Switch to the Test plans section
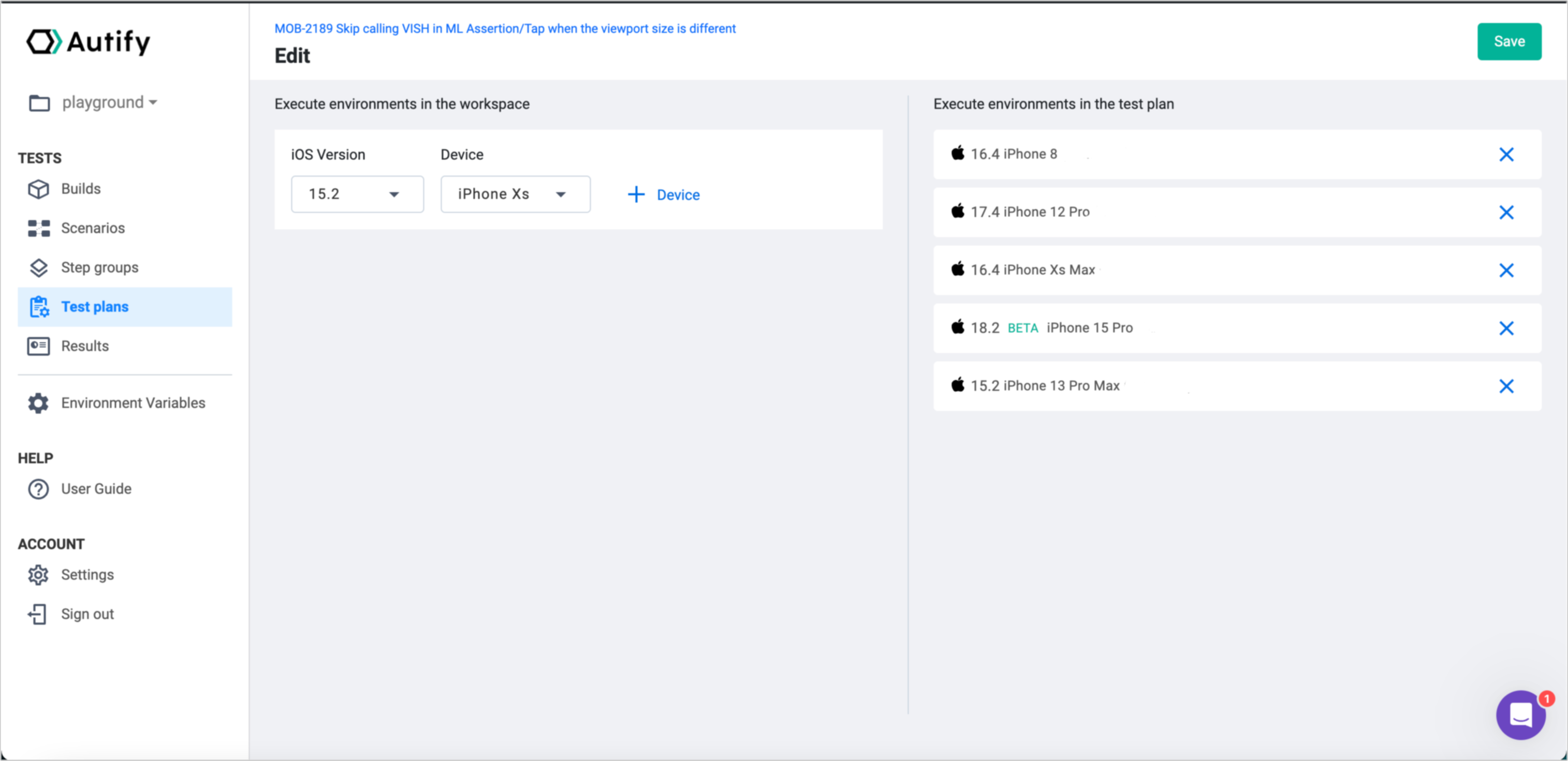The image size is (1568, 761). coord(94,307)
